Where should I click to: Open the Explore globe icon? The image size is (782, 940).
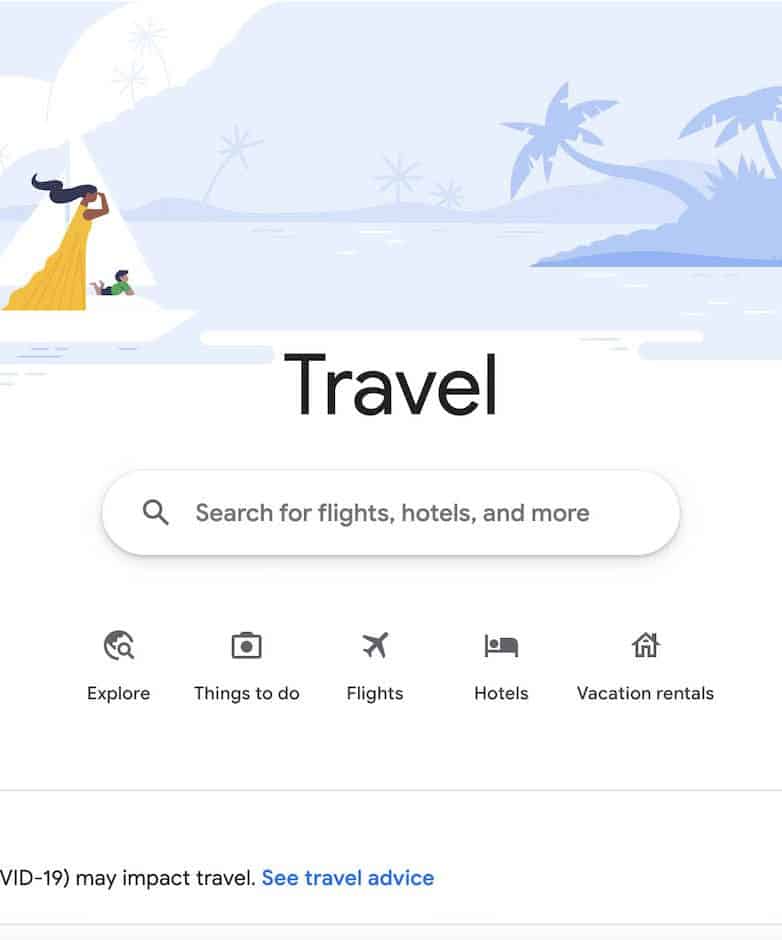click(119, 646)
